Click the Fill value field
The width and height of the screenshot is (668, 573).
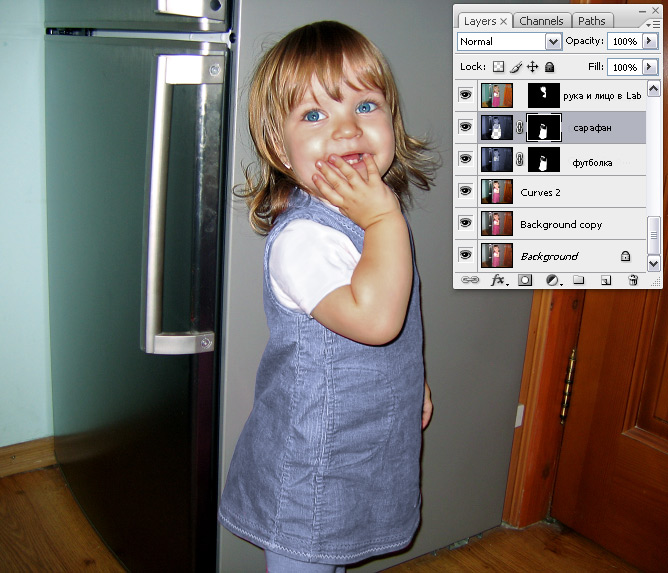click(x=625, y=67)
